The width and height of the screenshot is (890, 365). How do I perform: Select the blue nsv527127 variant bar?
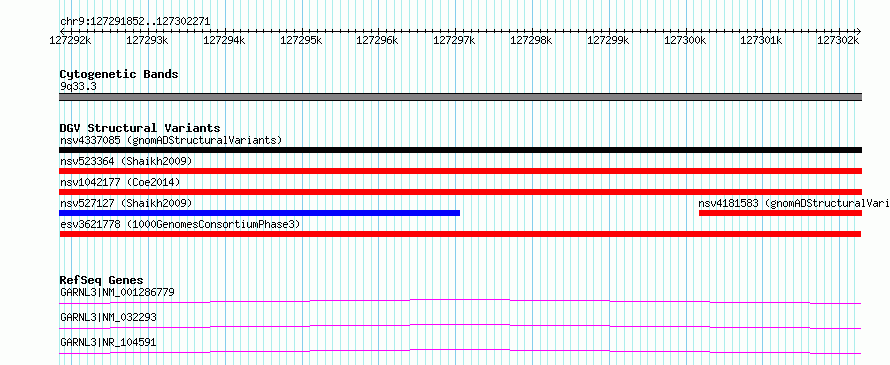pos(259,213)
